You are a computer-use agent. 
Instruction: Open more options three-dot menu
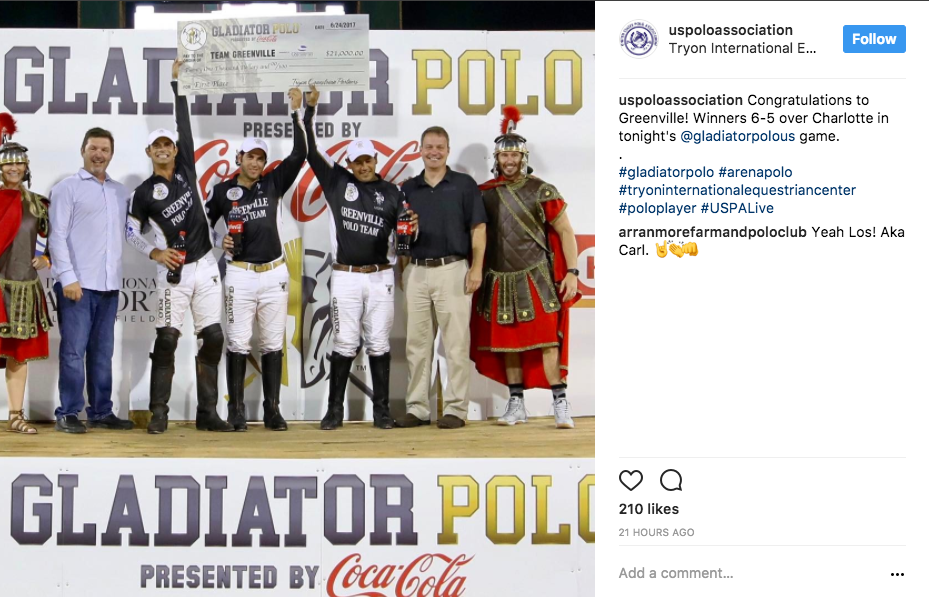pos(897,574)
